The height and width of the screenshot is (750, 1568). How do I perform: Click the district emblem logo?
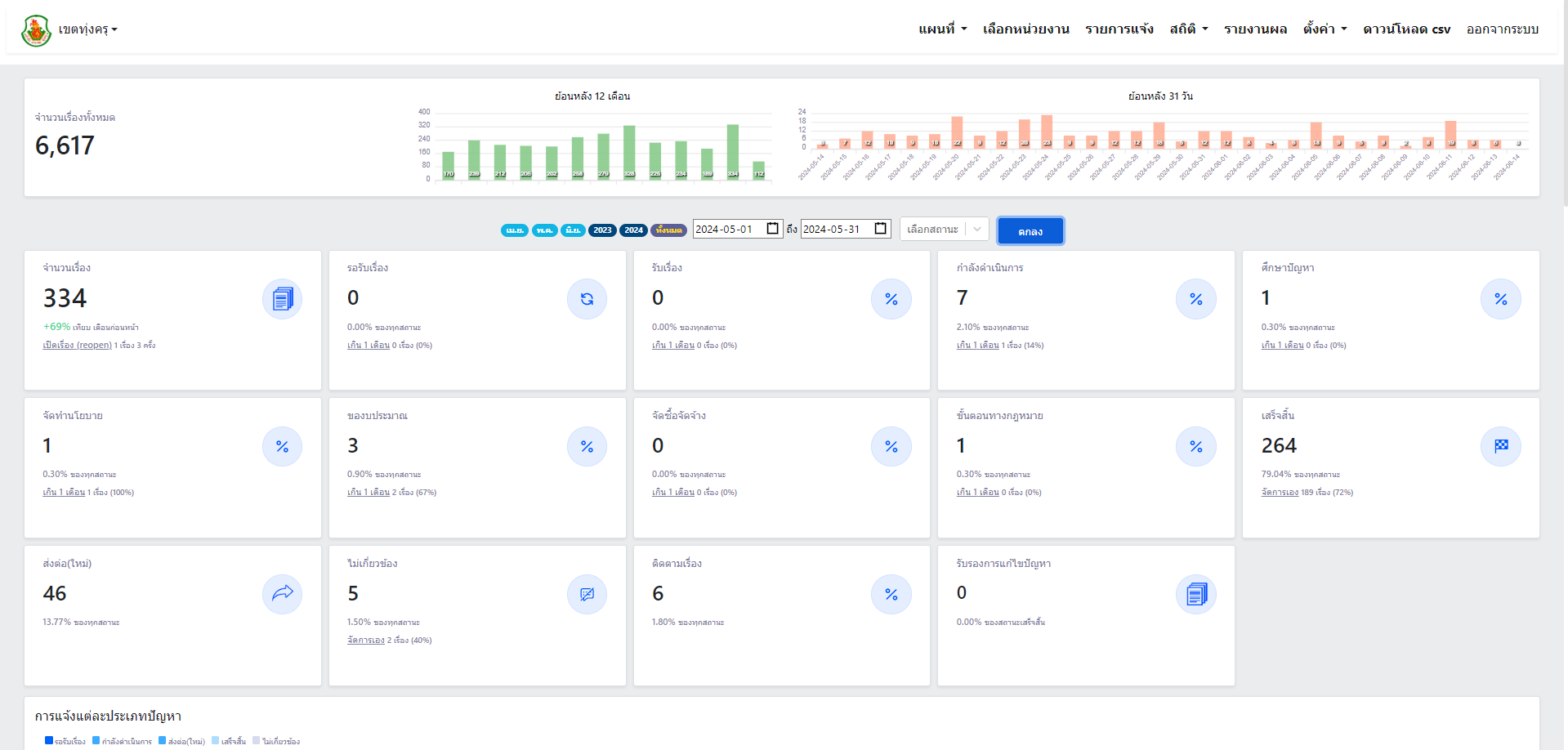pyautogui.click(x=36, y=30)
